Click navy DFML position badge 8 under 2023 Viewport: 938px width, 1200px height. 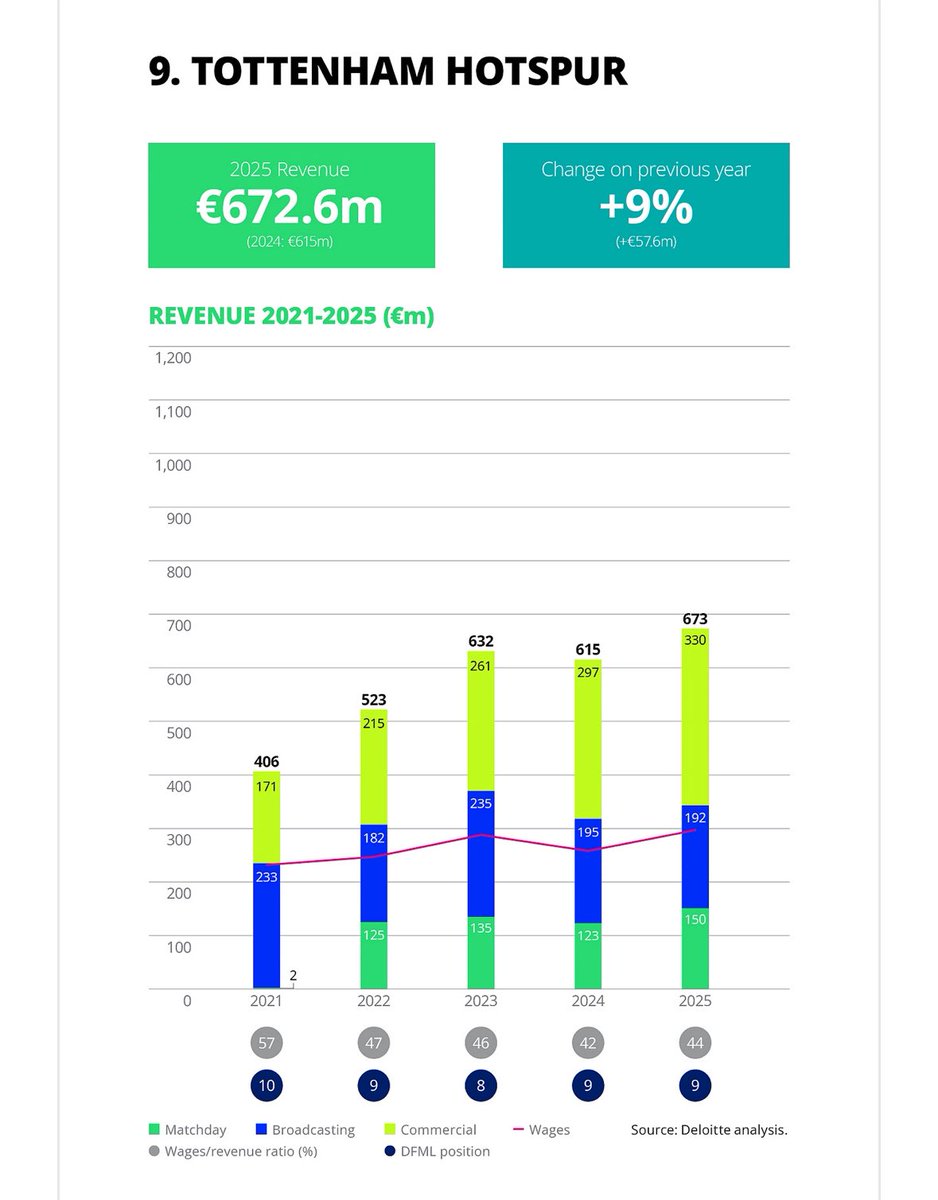pos(481,1086)
